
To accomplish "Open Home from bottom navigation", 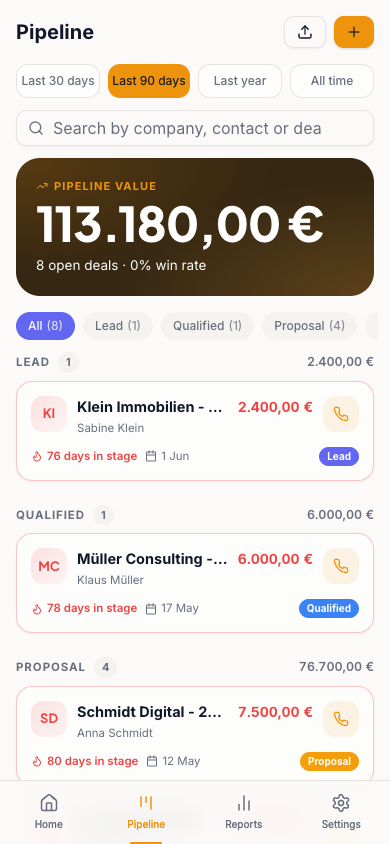I will click(49, 812).
